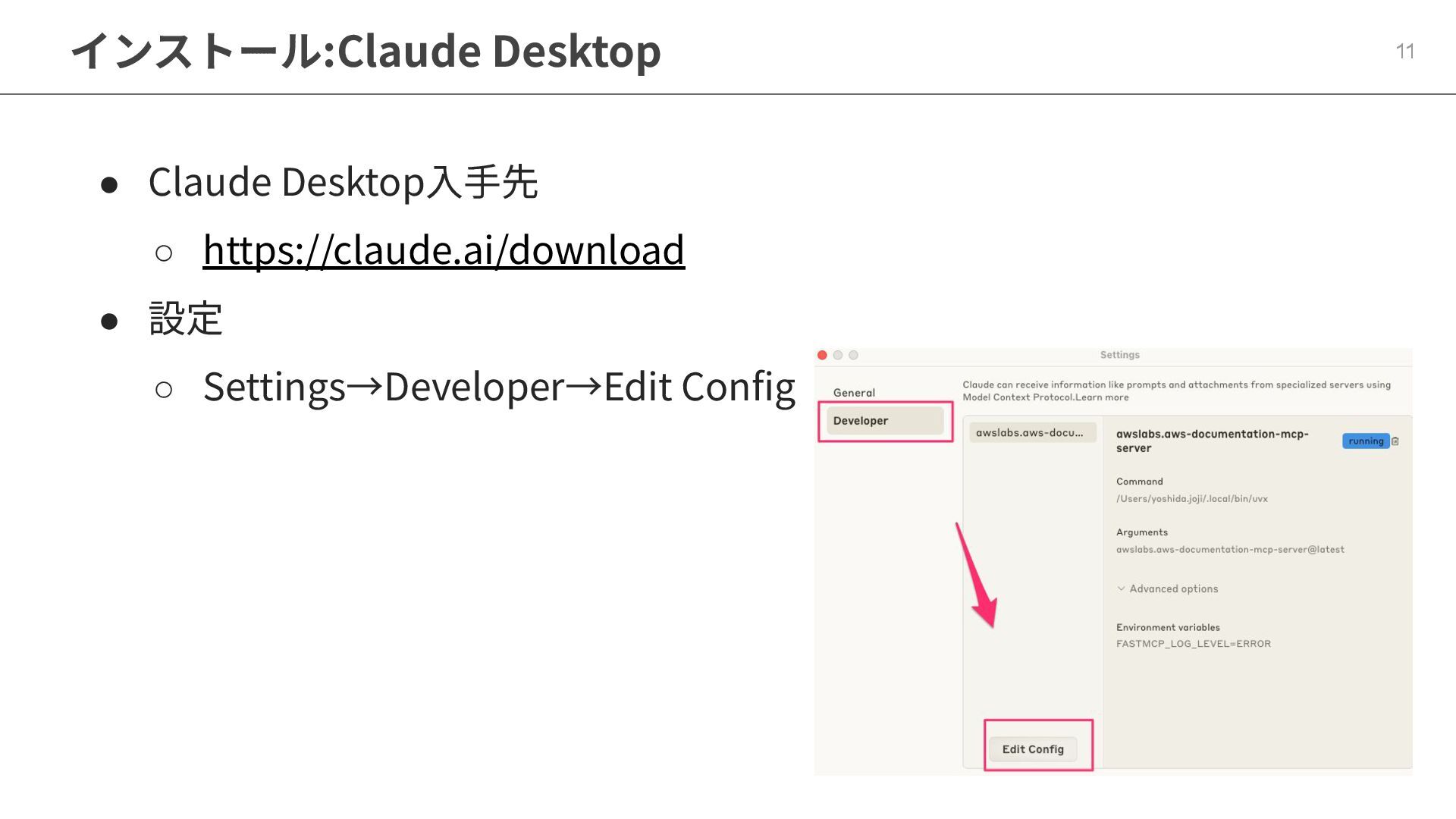Click the Settings window title
Viewport: 1456px width, 819px height.
click(x=1119, y=355)
